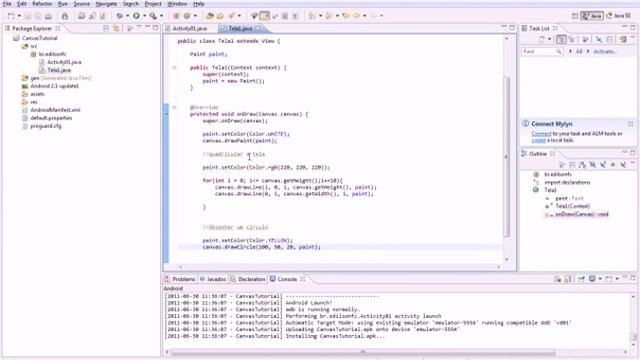
Task: Select Android 2.1-update1 library node
Action: (54, 86)
